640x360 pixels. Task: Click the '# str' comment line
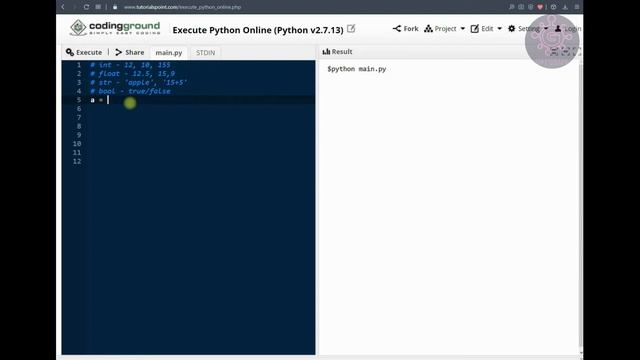point(139,82)
